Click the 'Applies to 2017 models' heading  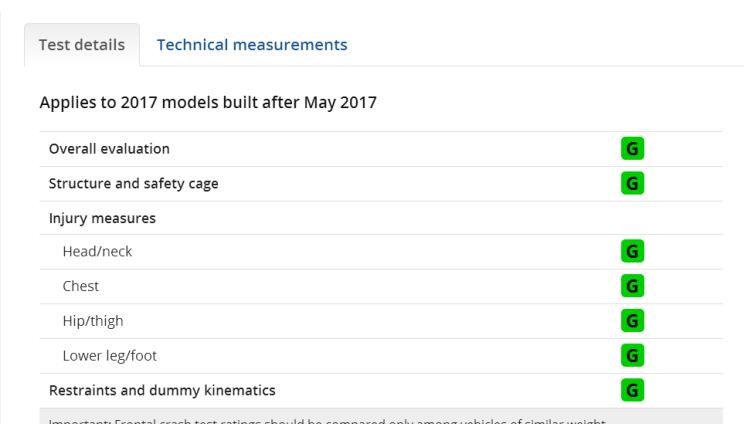click(x=208, y=102)
